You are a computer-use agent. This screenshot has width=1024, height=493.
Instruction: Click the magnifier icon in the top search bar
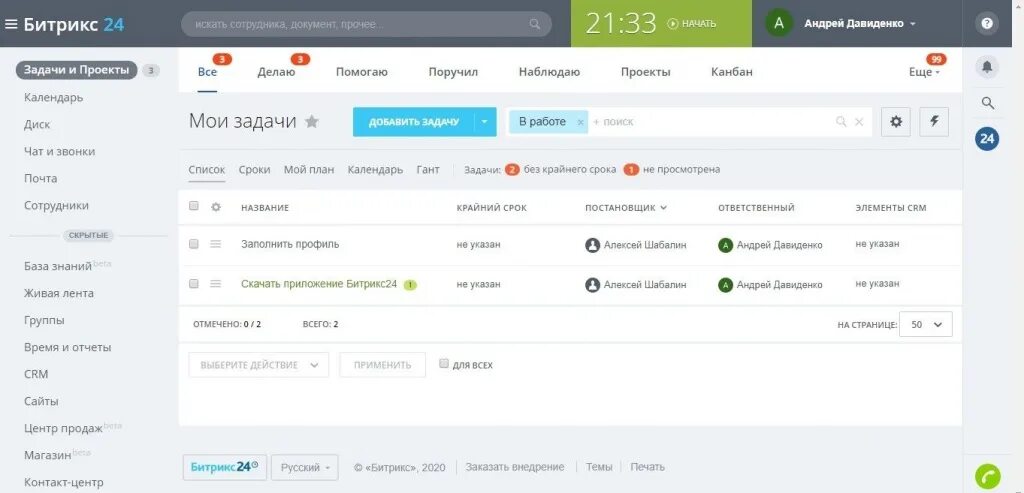click(x=534, y=24)
